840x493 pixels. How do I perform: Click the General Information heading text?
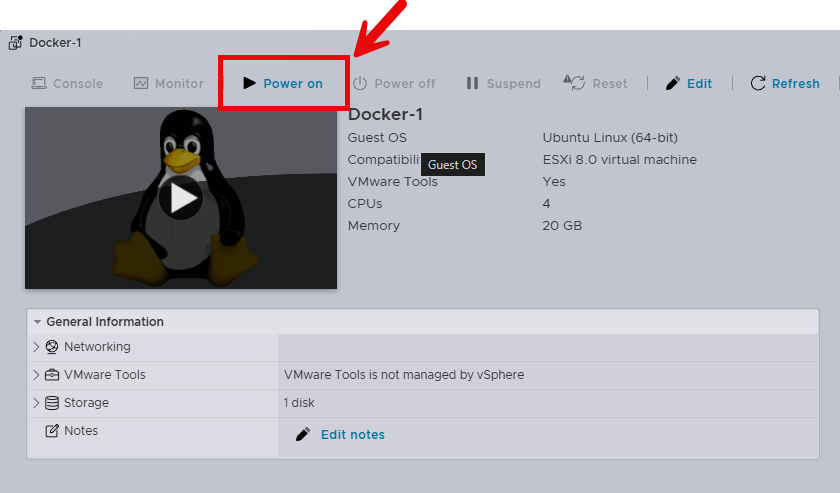[x=105, y=322]
